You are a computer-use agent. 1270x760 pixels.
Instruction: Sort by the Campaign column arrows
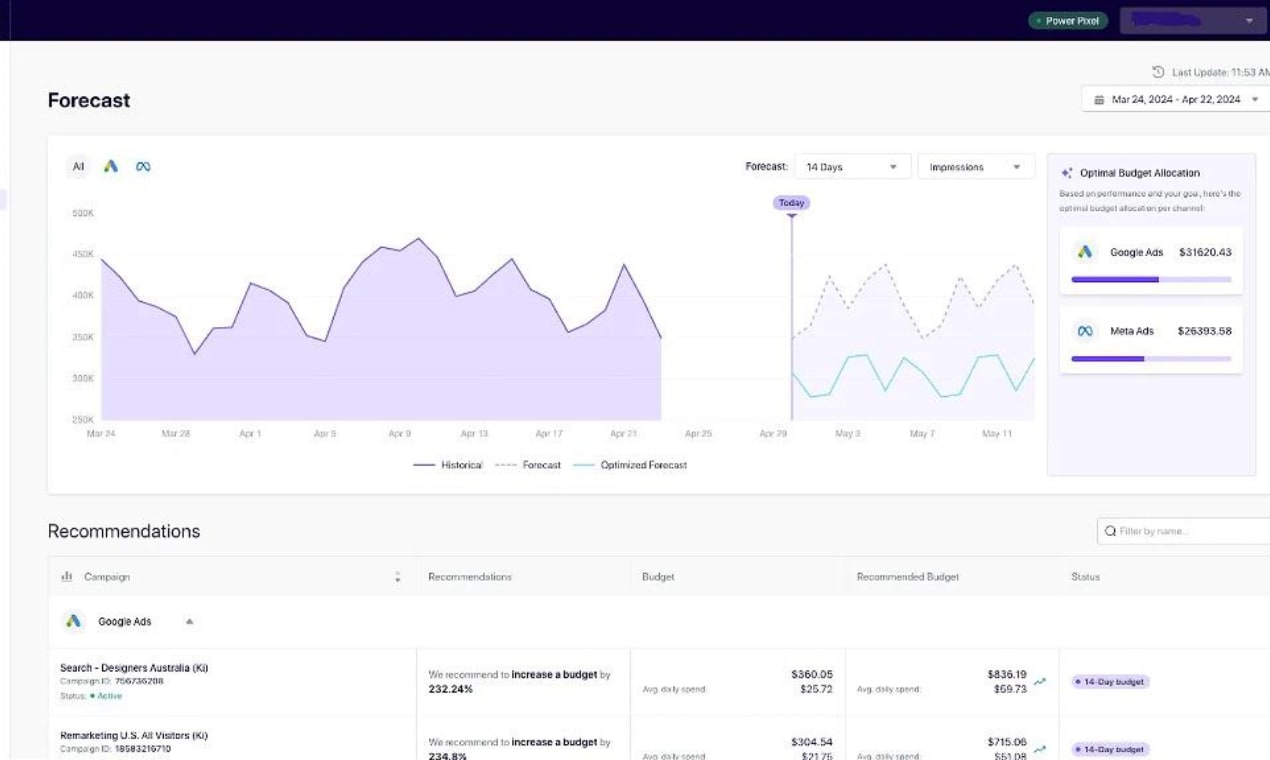(x=398, y=577)
